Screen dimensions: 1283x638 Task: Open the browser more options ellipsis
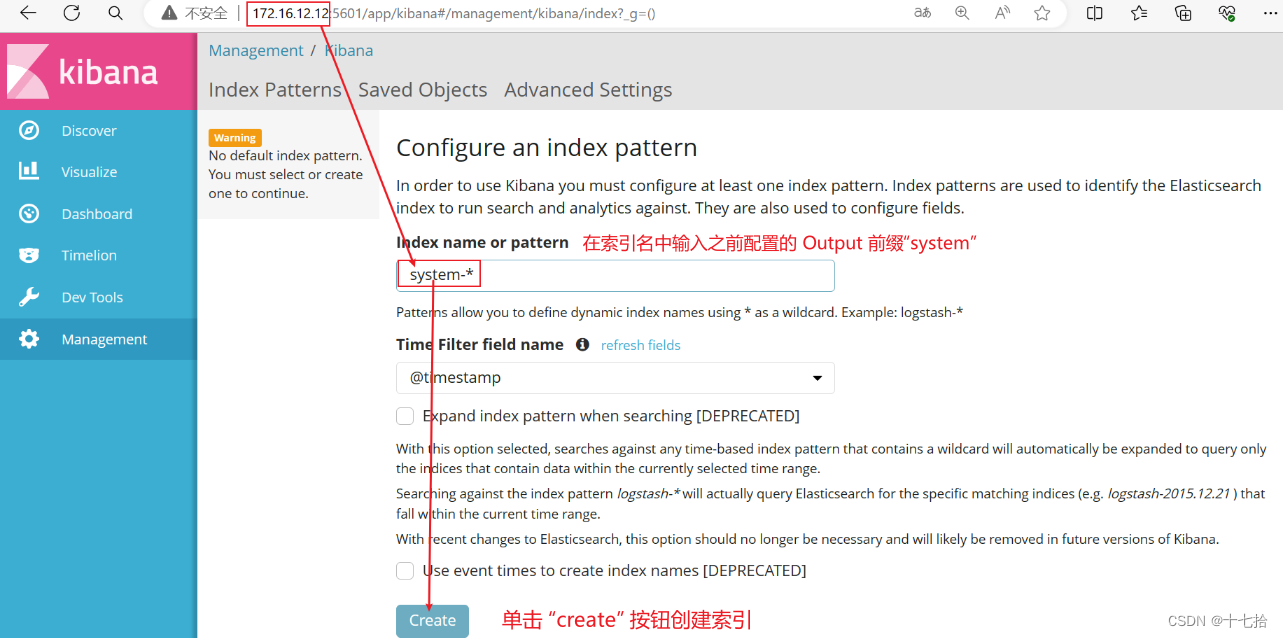[1270, 13]
